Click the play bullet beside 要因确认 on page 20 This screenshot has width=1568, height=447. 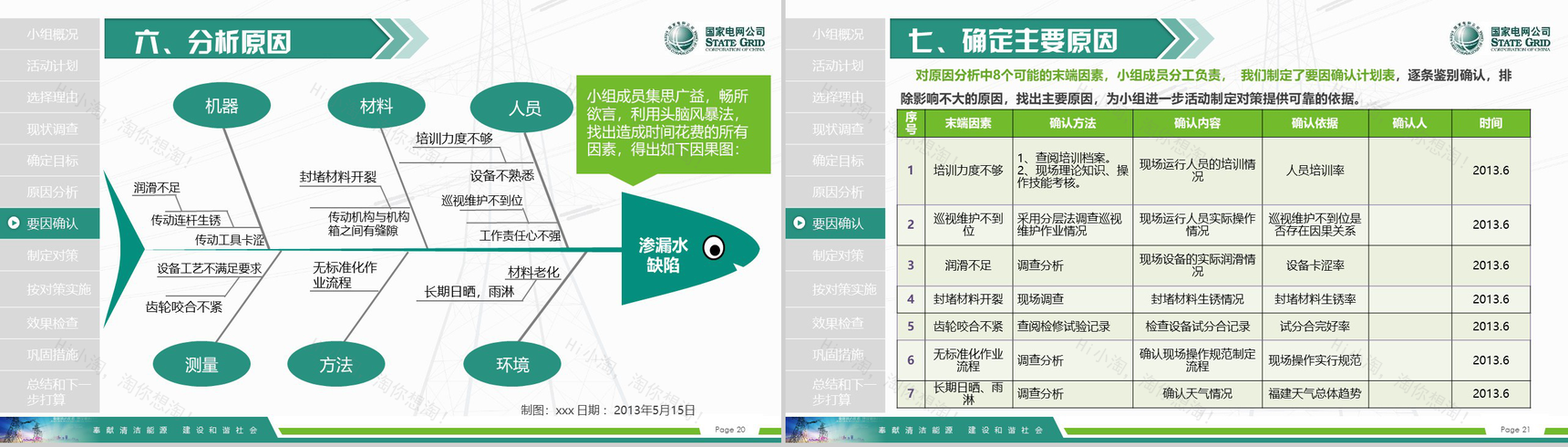(14, 223)
